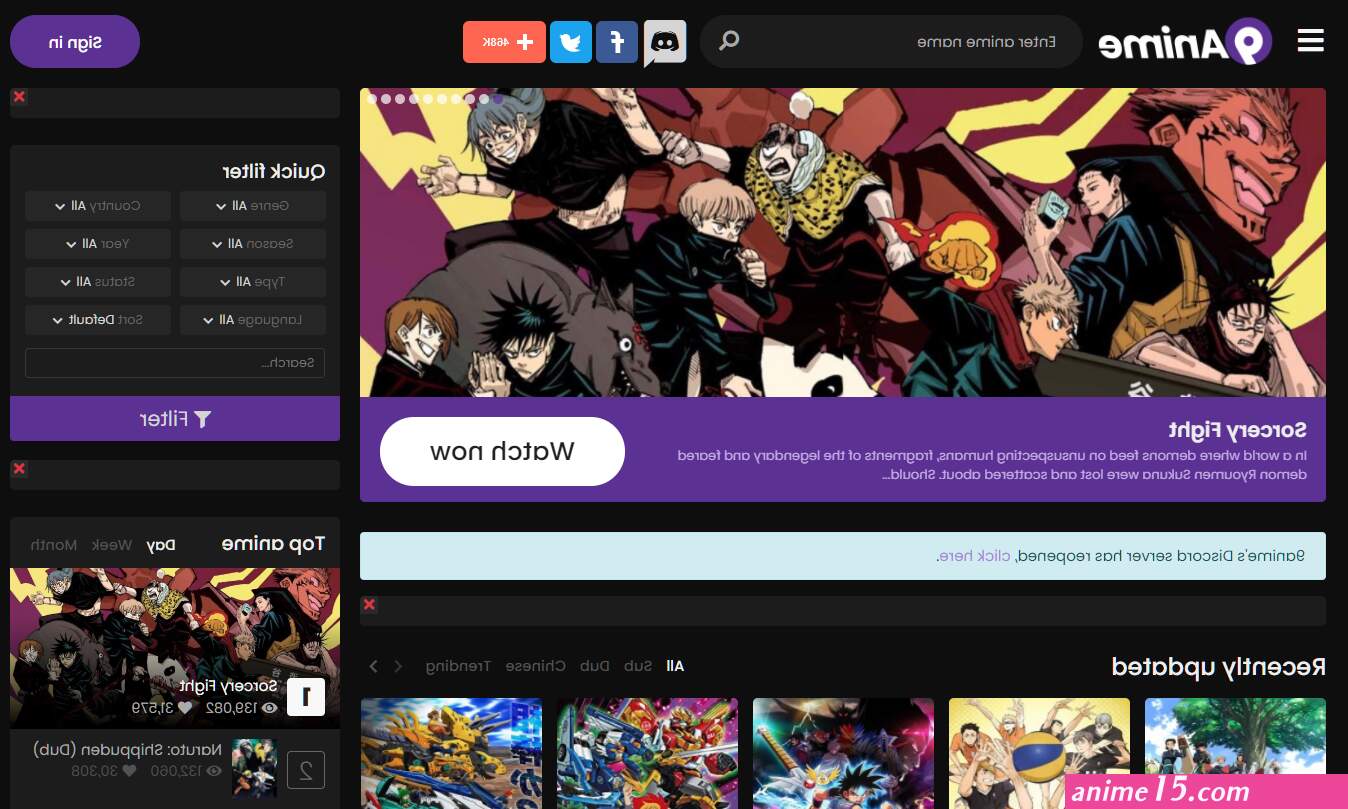Select the All tab in Recently updated
This screenshot has width=1348, height=809.
click(675, 666)
